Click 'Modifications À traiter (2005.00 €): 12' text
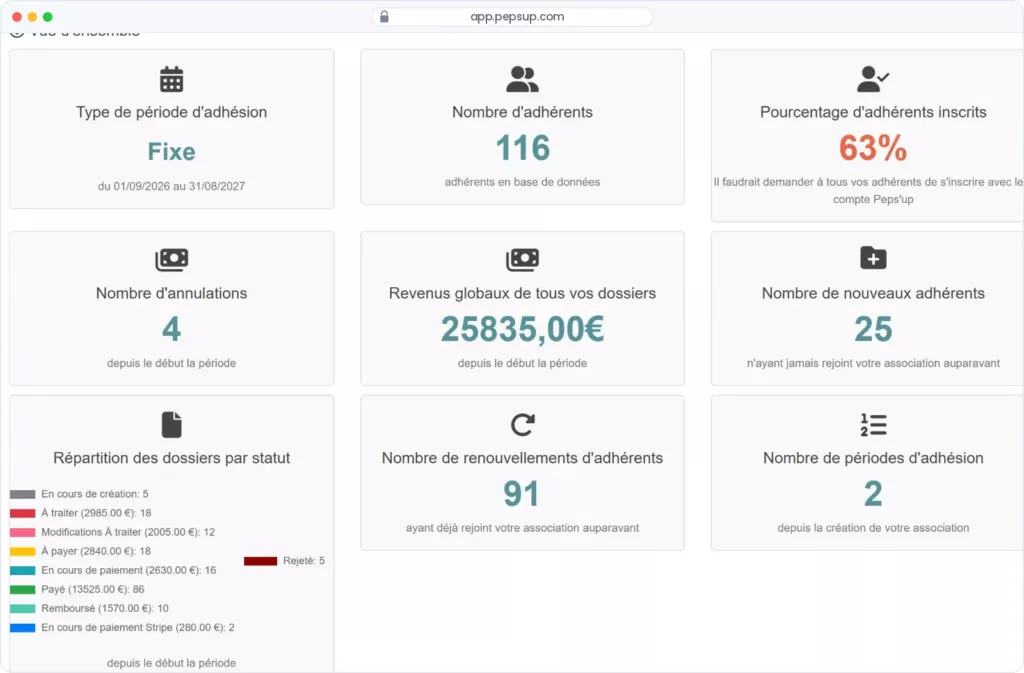Image resolution: width=1024 pixels, height=673 pixels. pyautogui.click(x=128, y=532)
